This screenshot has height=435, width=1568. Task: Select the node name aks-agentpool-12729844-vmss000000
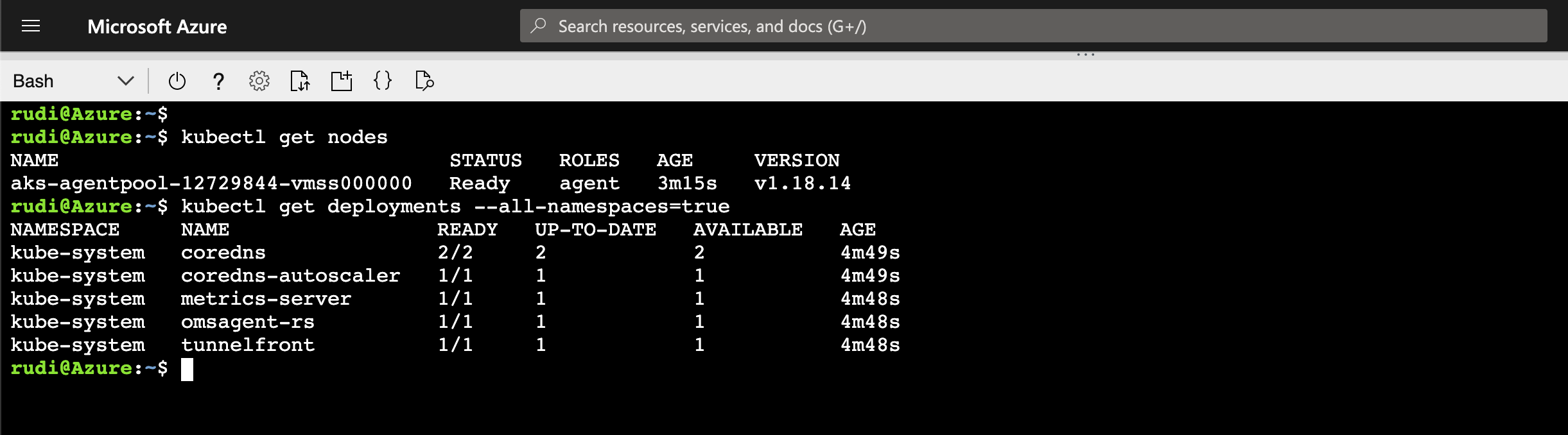pyautogui.click(x=211, y=183)
